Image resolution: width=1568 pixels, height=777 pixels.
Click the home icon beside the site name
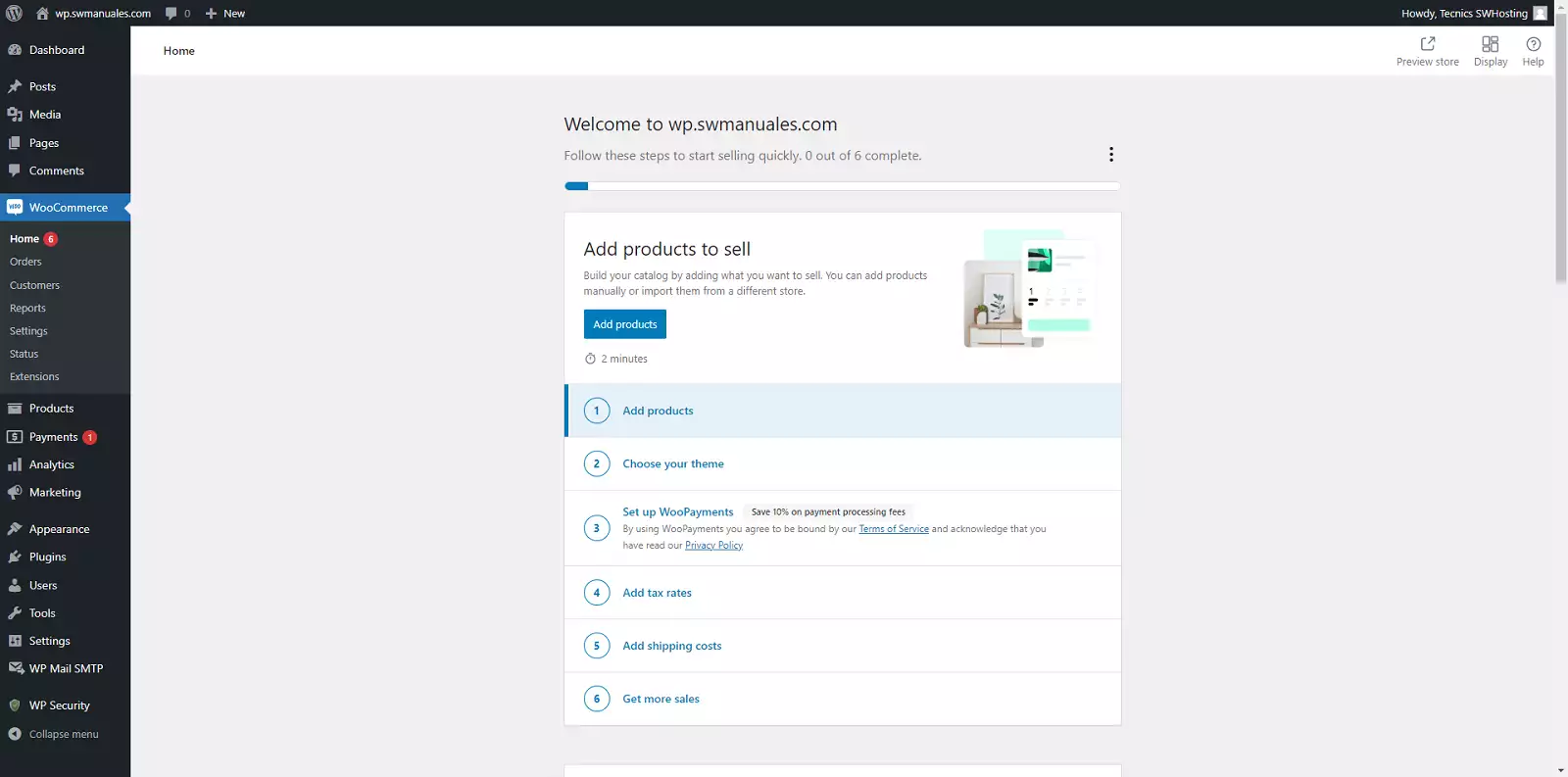(x=42, y=13)
